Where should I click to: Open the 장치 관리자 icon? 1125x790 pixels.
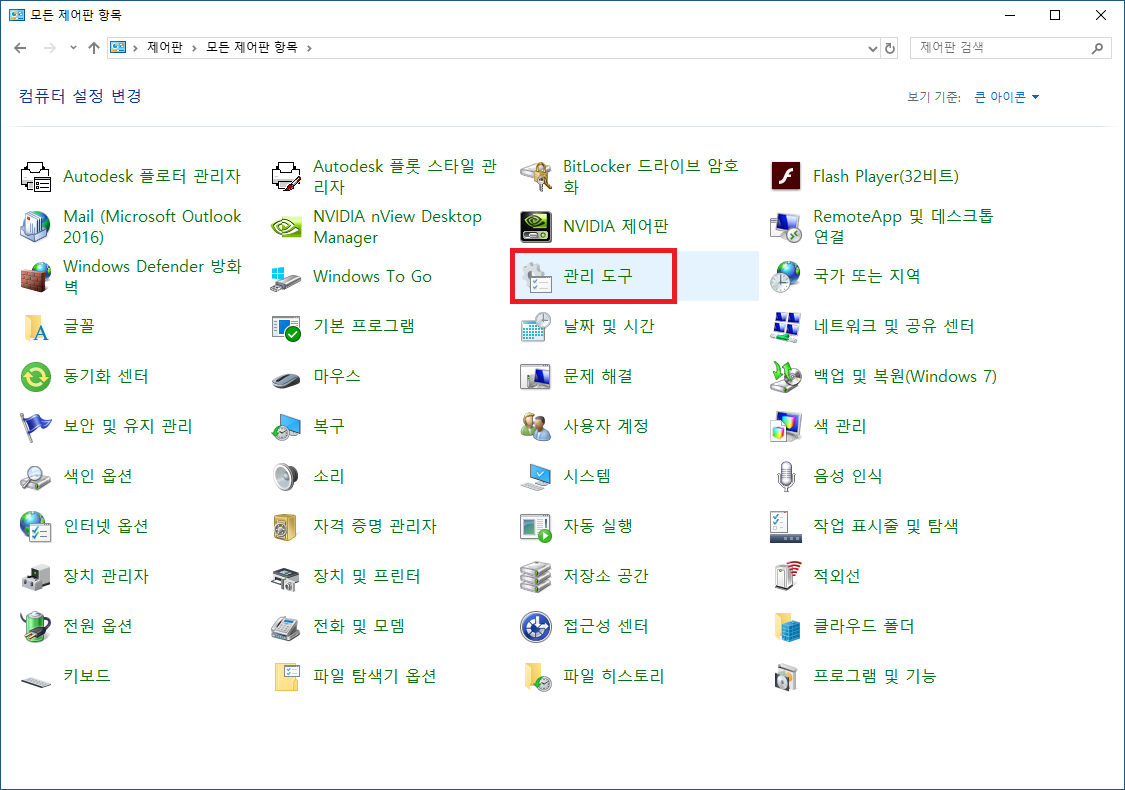coord(35,576)
